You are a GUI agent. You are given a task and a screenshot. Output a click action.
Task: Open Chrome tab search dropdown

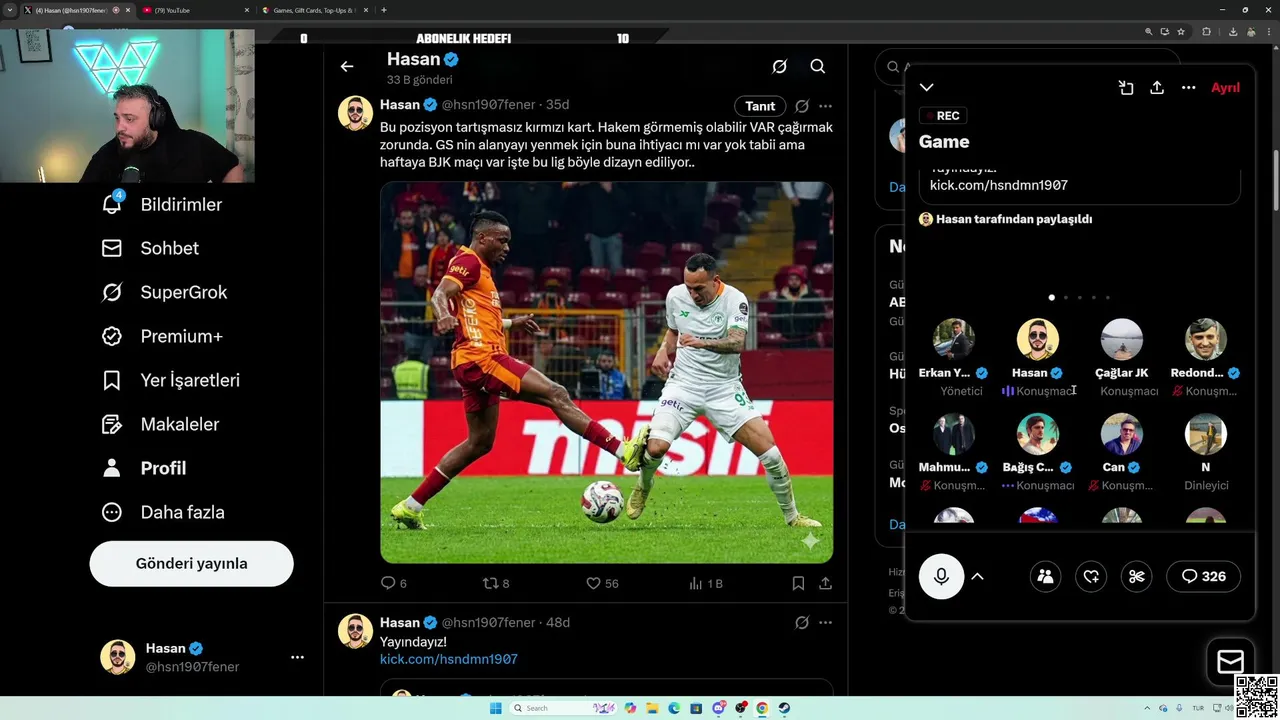click(x=10, y=10)
